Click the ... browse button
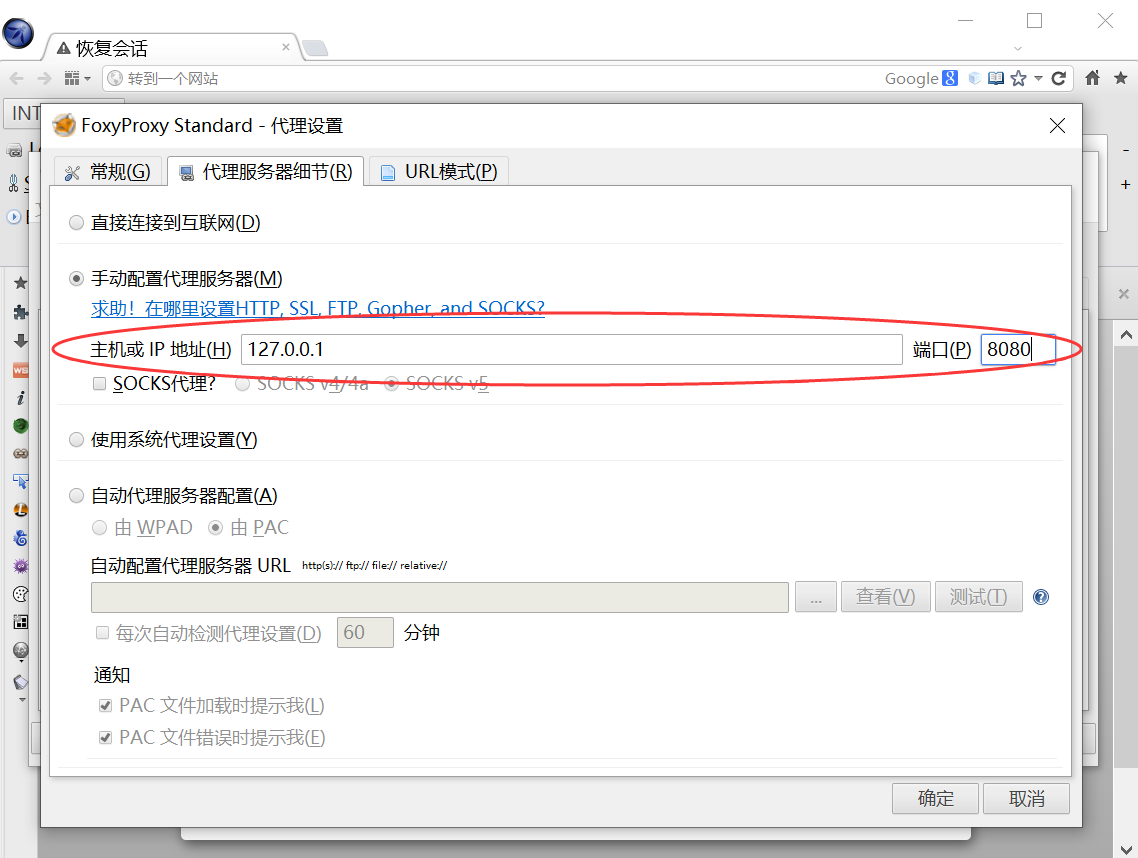This screenshot has width=1138, height=858. tap(816, 597)
